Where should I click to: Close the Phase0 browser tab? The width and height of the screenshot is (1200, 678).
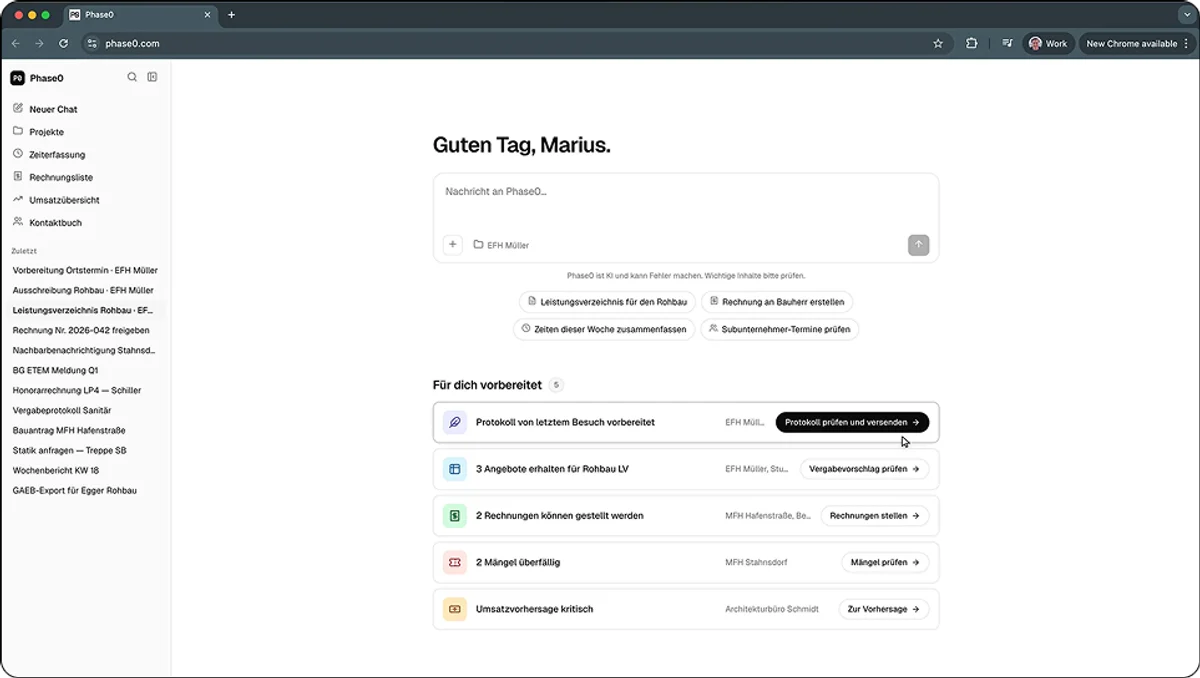tap(207, 15)
